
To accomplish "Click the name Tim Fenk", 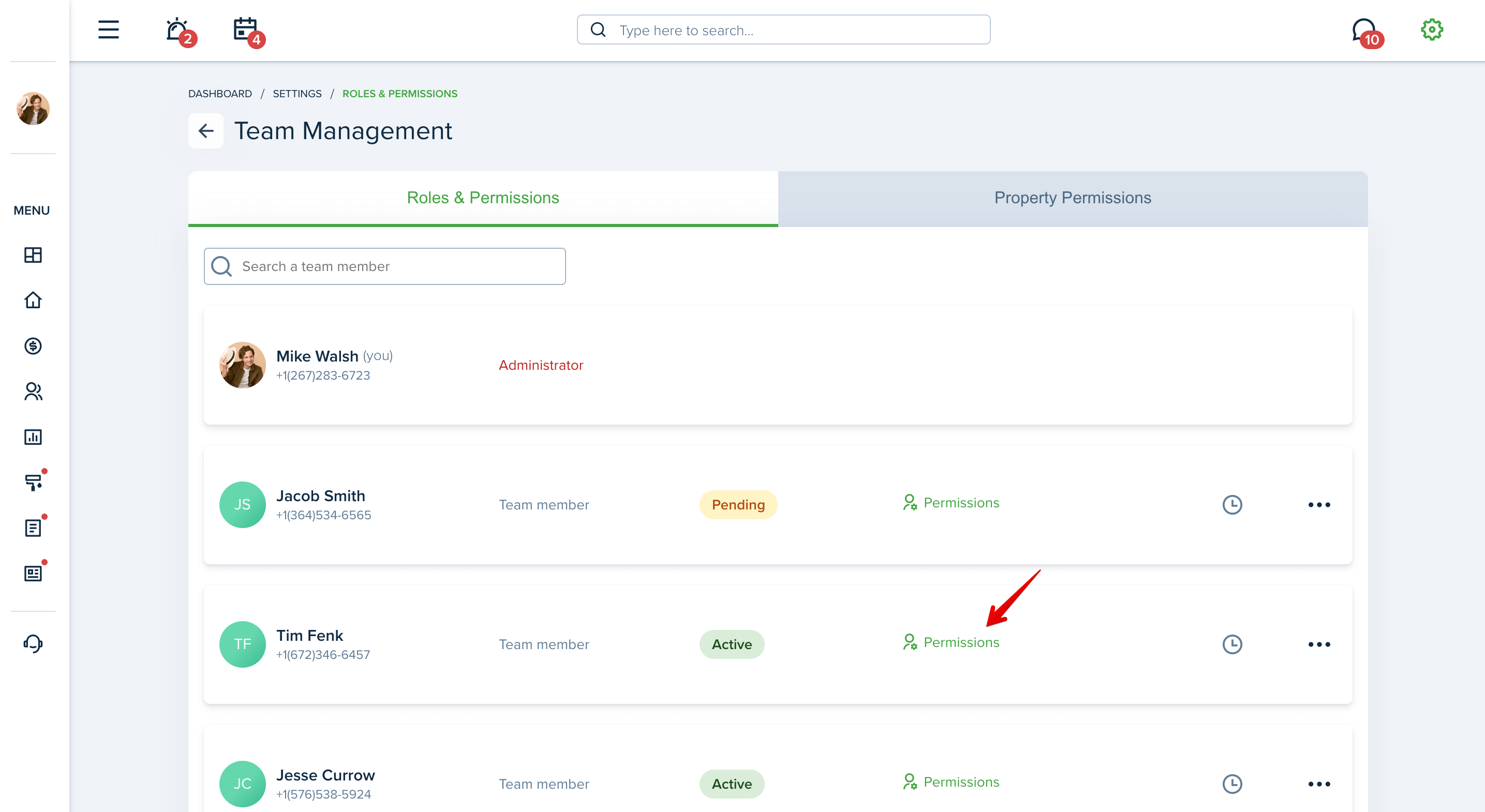I will pos(309,635).
